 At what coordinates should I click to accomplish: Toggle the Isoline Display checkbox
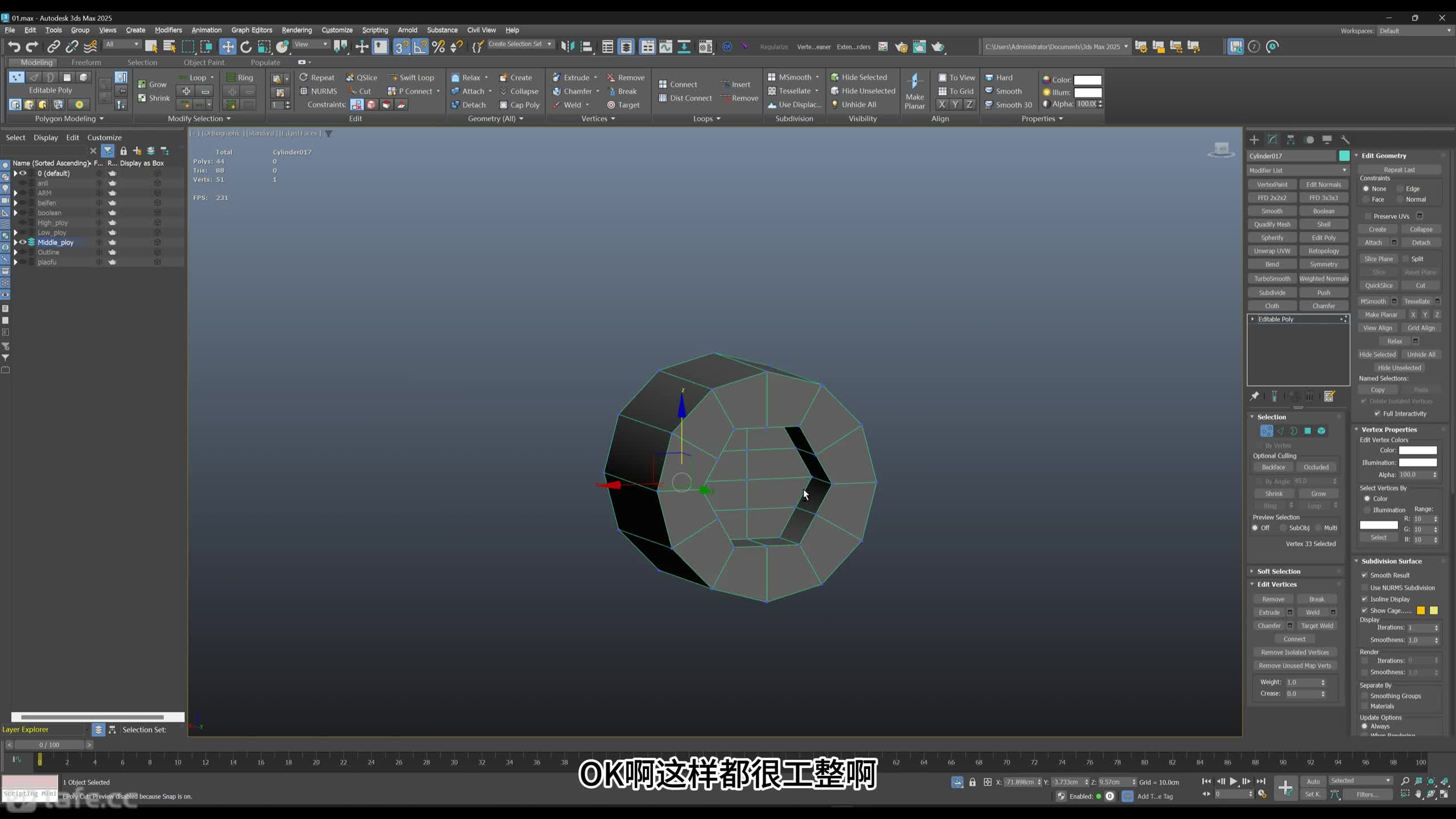1364,599
